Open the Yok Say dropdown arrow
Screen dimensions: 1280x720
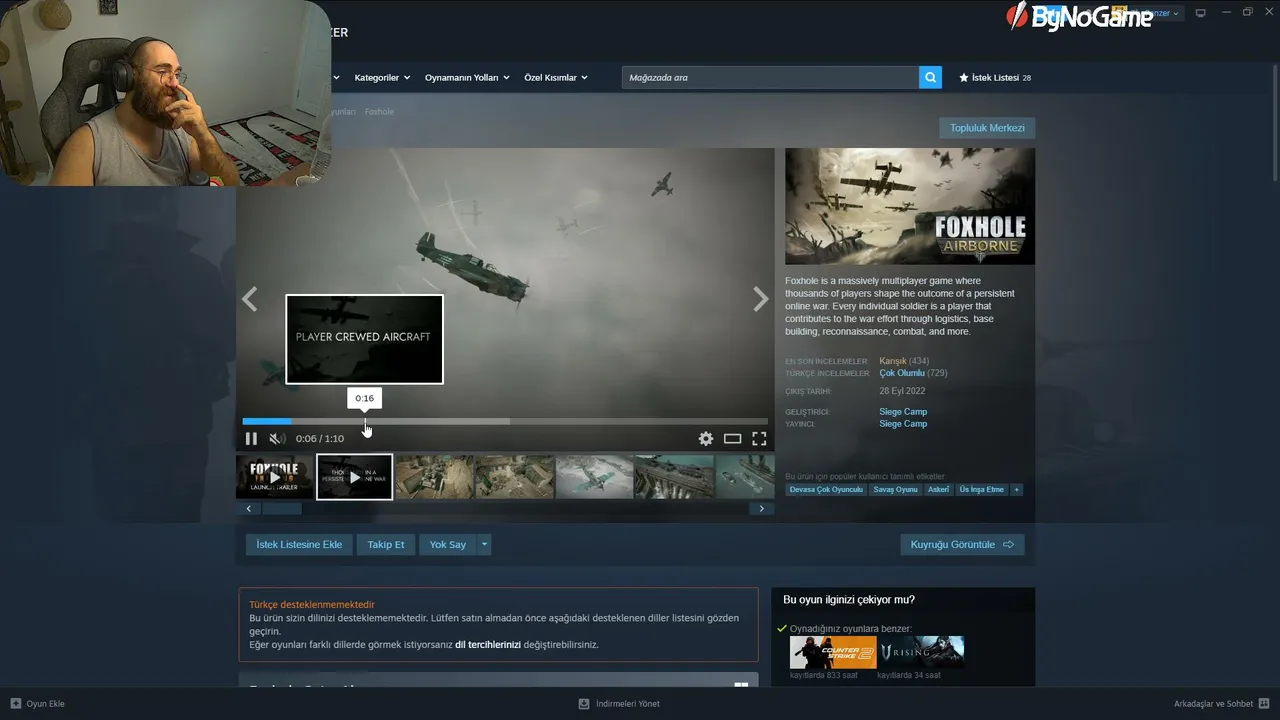(485, 545)
